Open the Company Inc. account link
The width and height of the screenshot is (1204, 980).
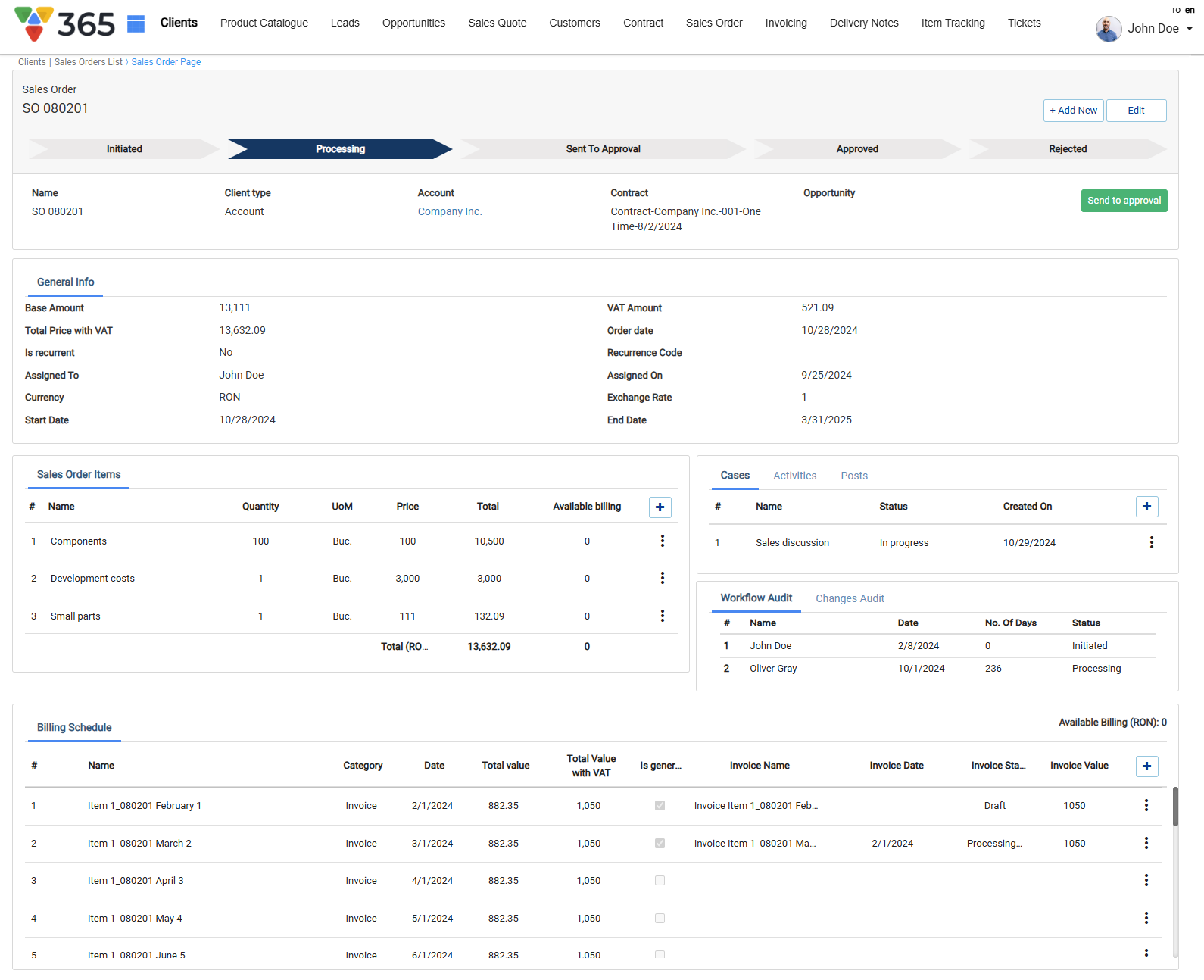click(x=450, y=212)
